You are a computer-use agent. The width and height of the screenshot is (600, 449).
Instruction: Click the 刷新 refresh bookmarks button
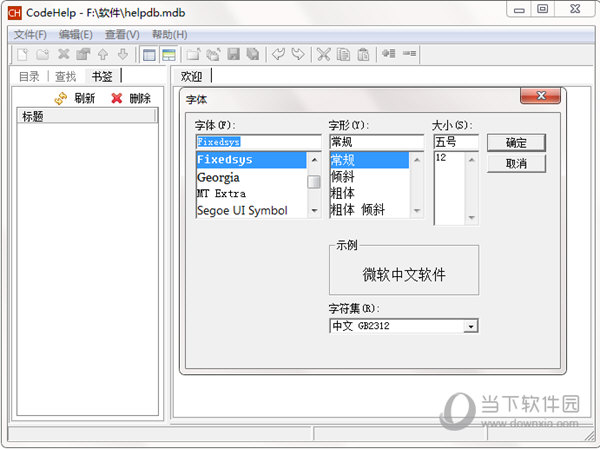coord(75,99)
